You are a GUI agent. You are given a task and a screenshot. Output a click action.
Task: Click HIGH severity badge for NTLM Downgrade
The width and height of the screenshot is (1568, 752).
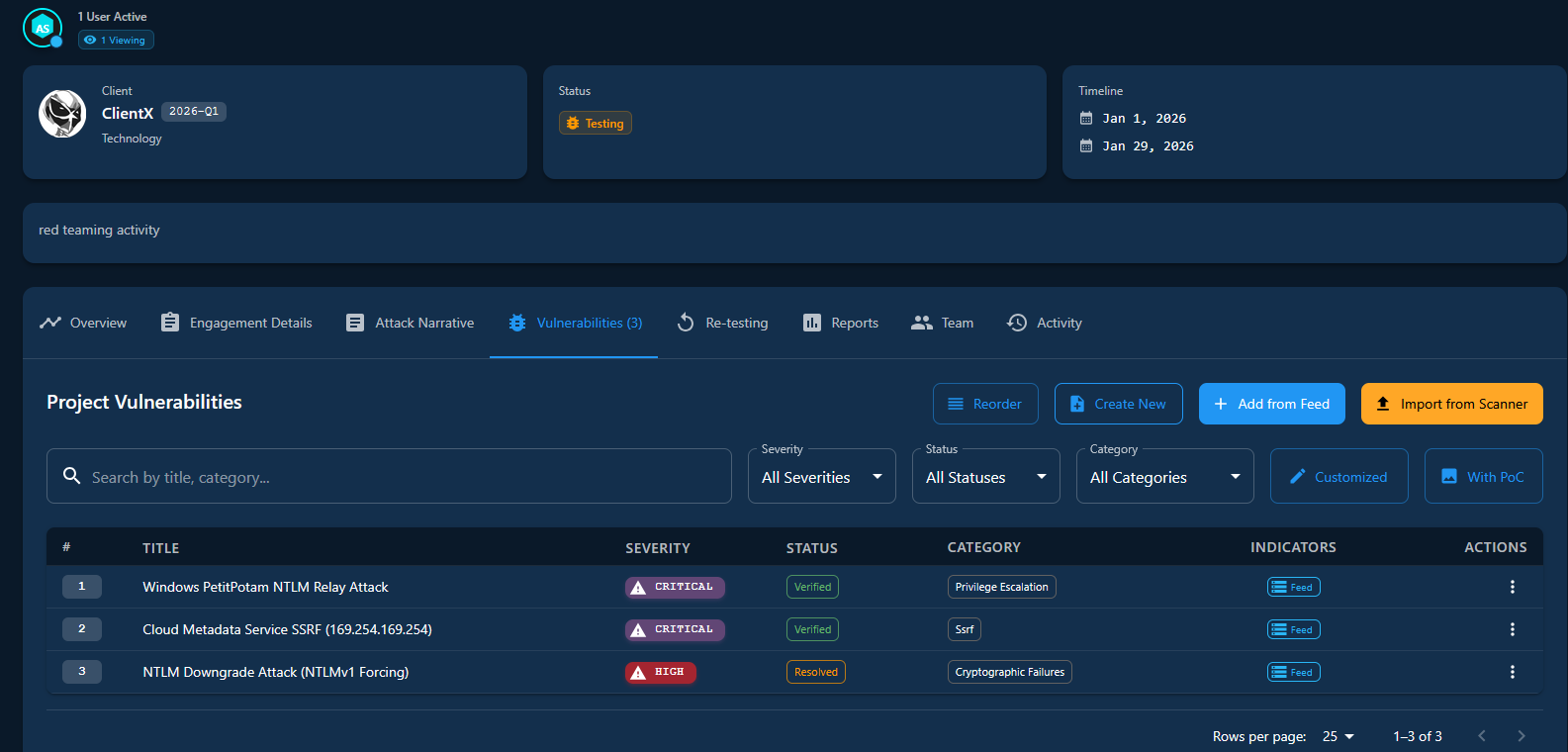click(x=661, y=672)
